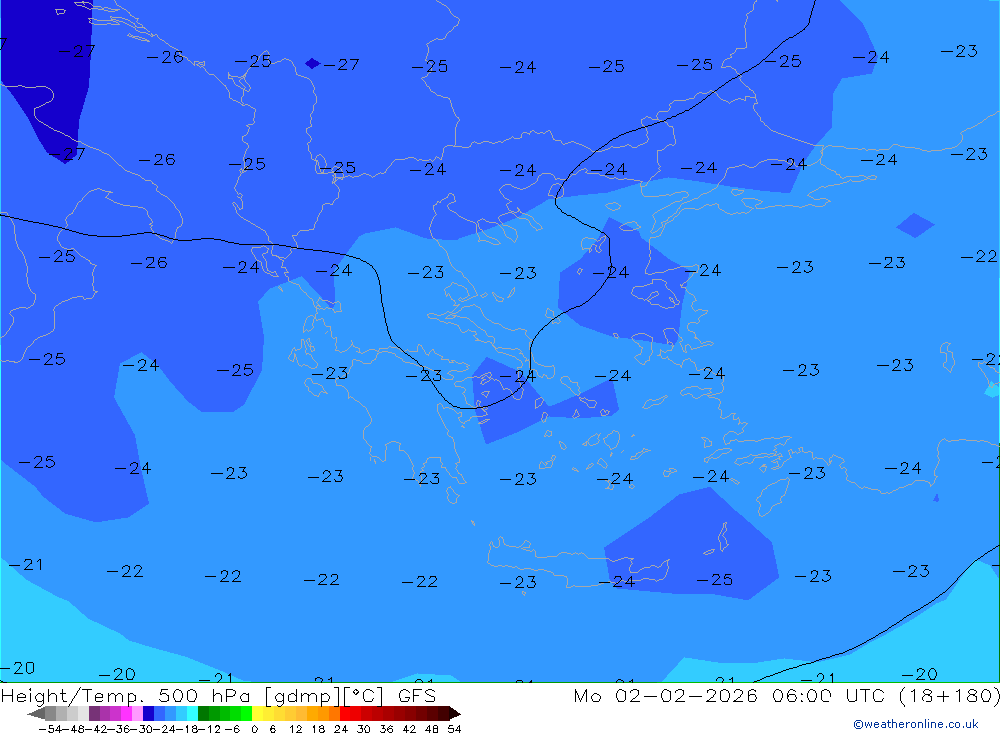Viewport: 1000px width, 733px height.
Task: Click the '42' legend scale label
Action: [x=409, y=729]
